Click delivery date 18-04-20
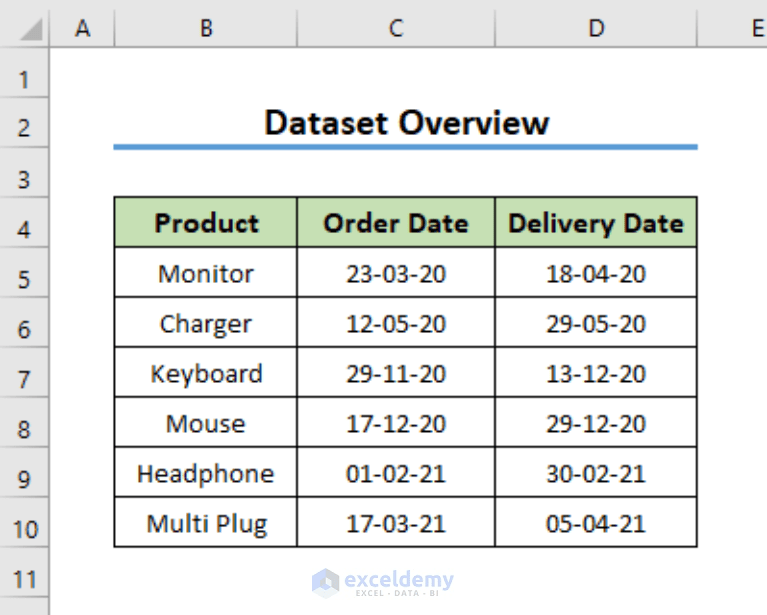Viewport: 767px width, 615px height. (x=596, y=273)
